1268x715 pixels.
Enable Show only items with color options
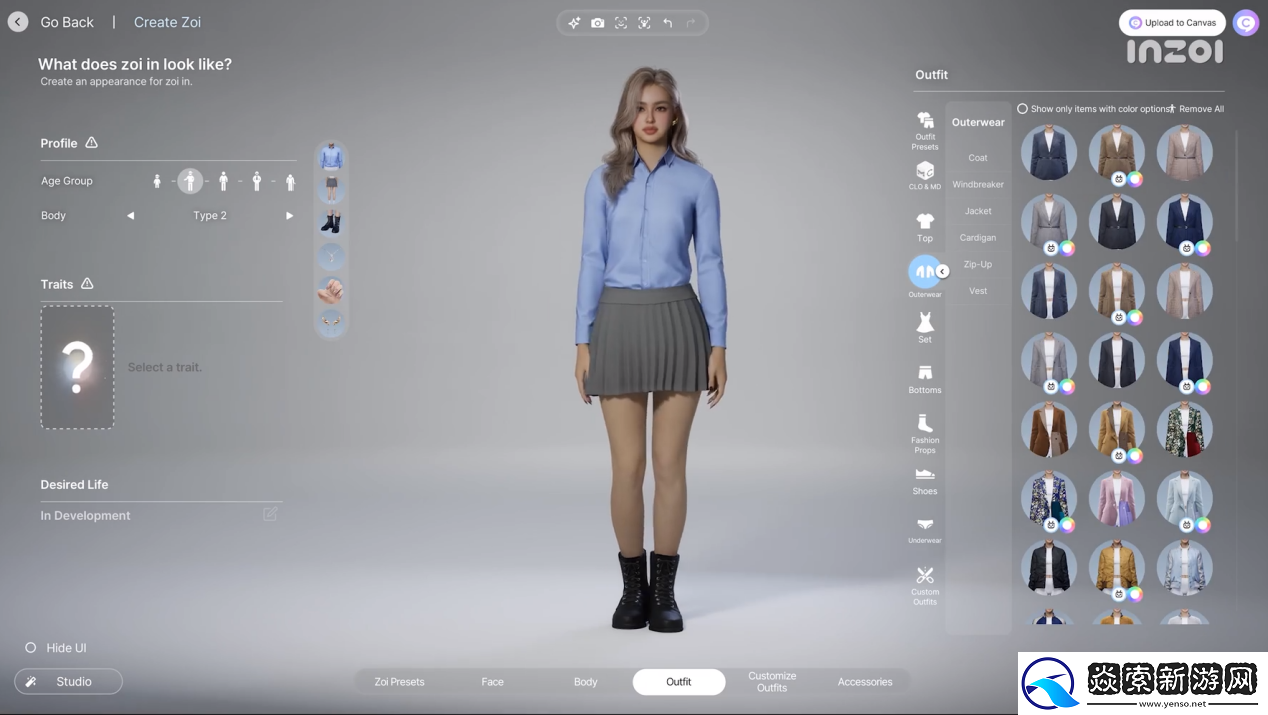pos(1023,109)
